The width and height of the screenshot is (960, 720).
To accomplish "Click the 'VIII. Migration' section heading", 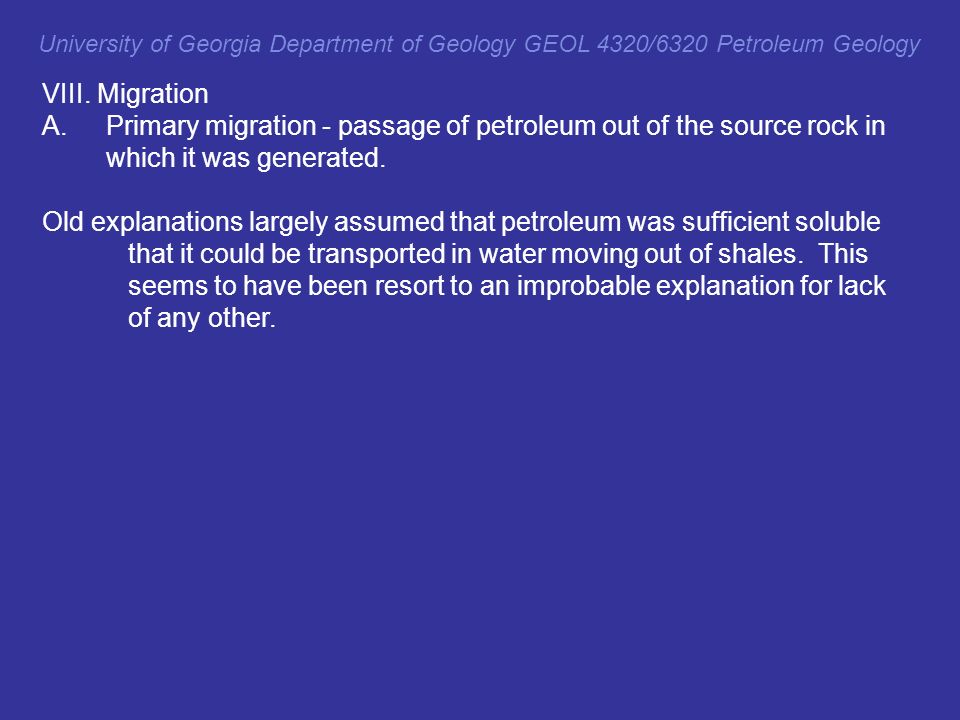I will click(126, 94).
